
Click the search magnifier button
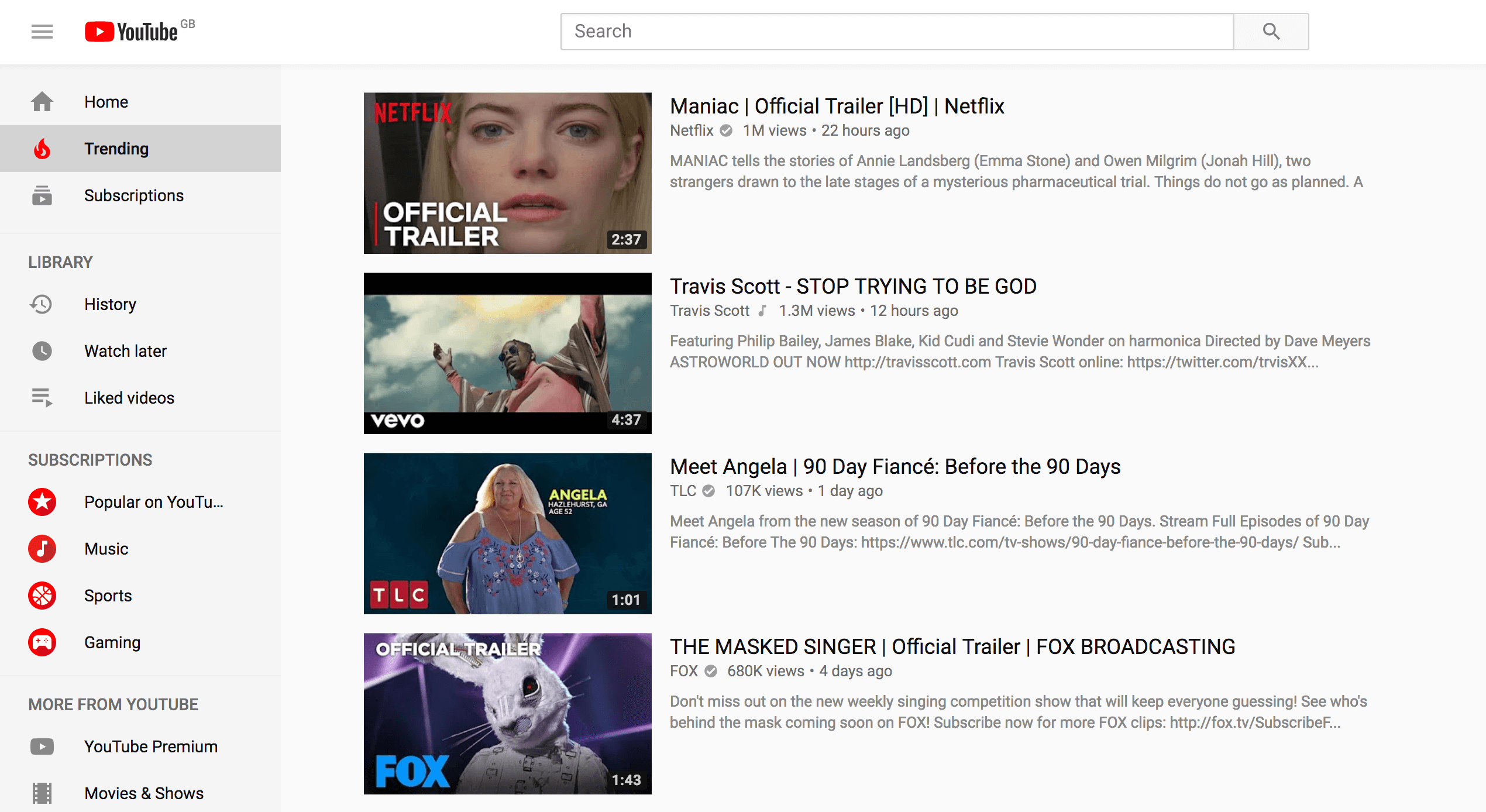tap(1271, 31)
